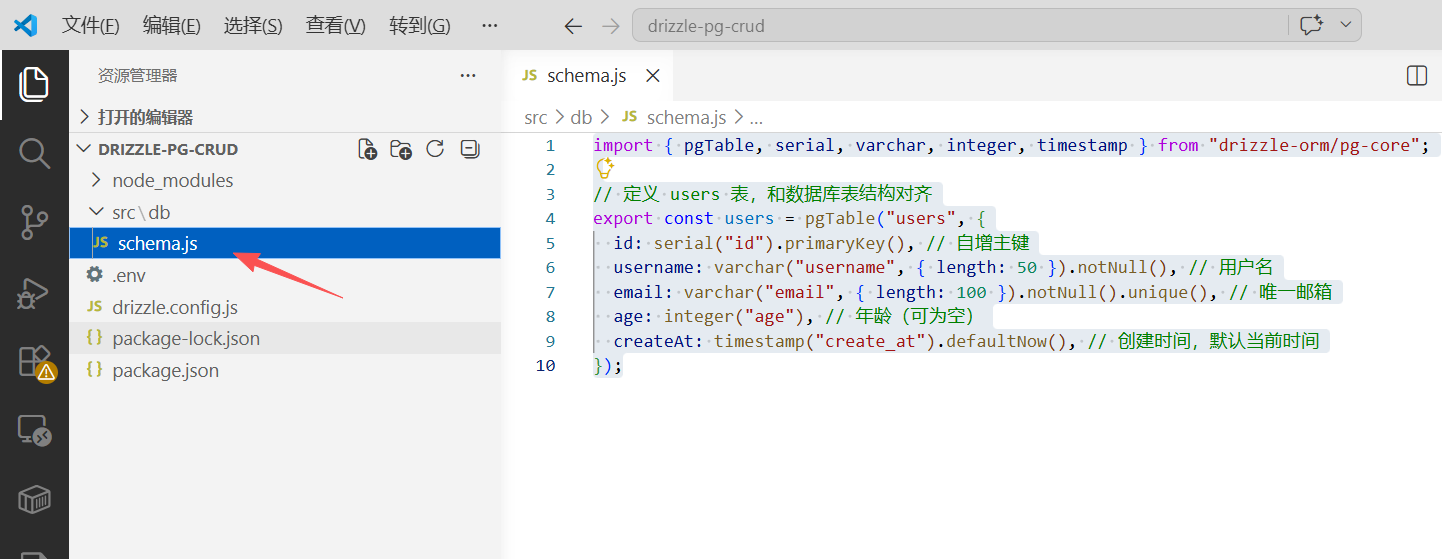Open the Search view in activity bar
Image resolution: width=1442 pixels, height=559 pixels.
point(34,153)
